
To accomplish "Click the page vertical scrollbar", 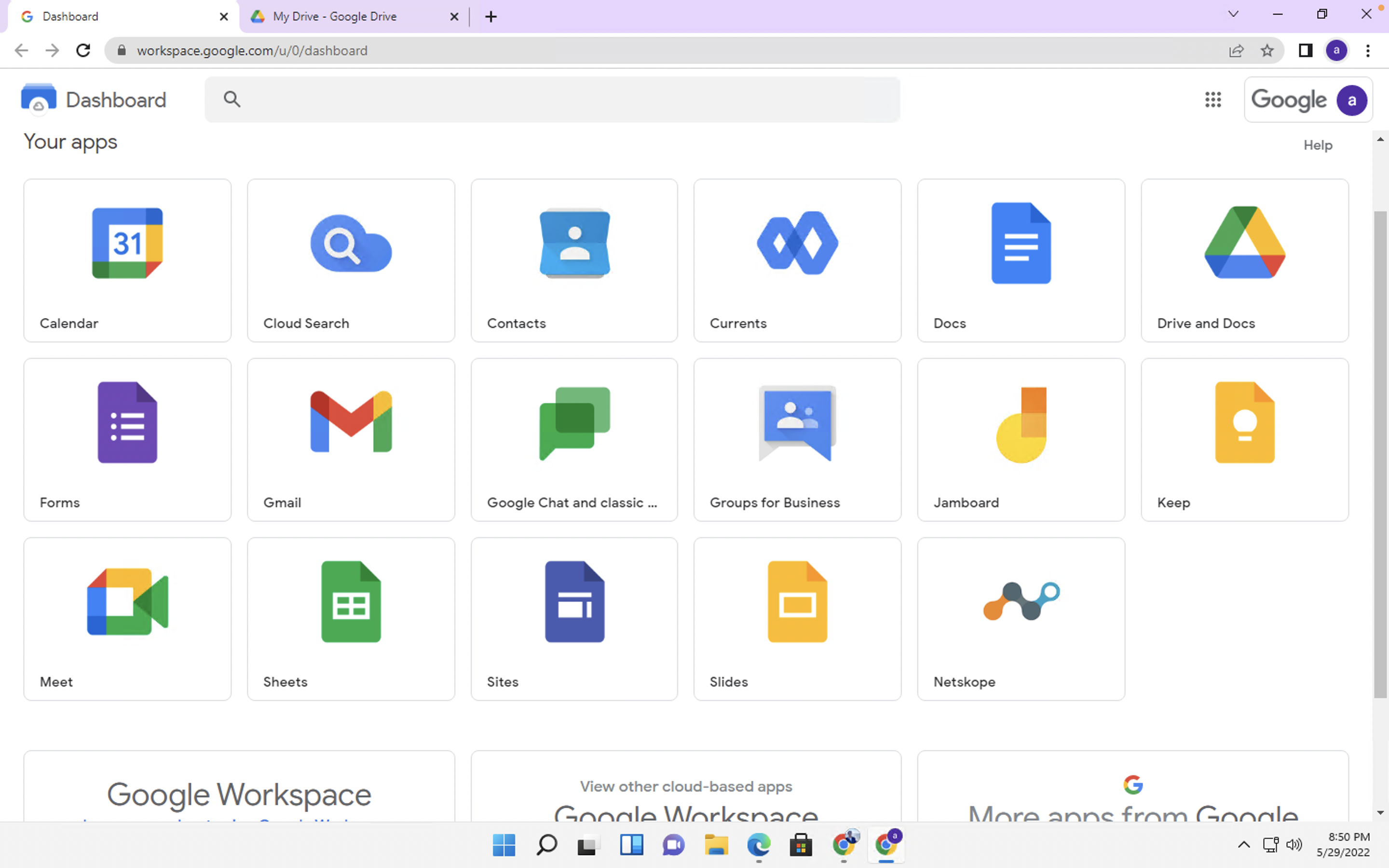I will pyautogui.click(x=1380, y=453).
